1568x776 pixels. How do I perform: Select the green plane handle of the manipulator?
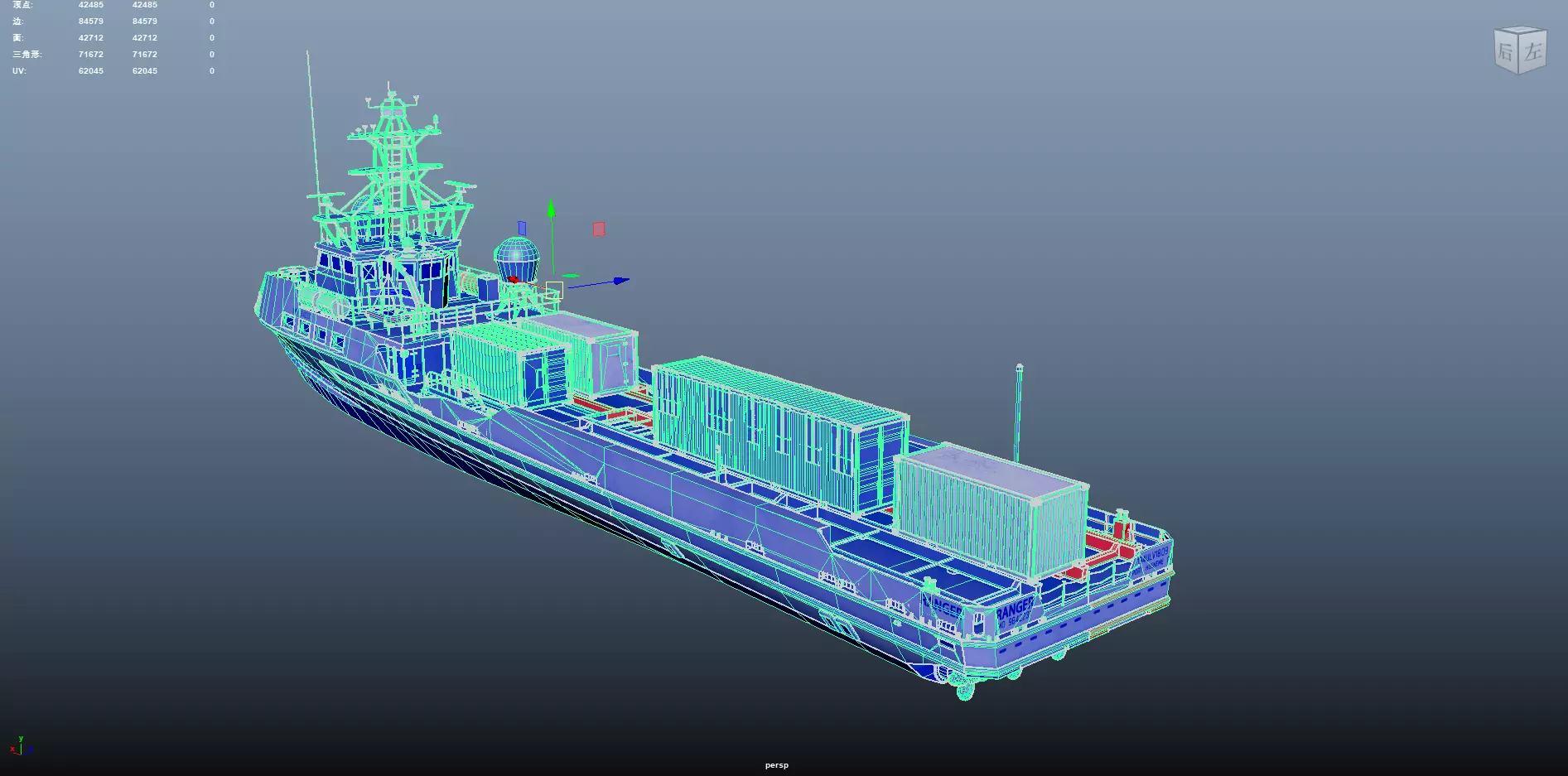pos(571,276)
